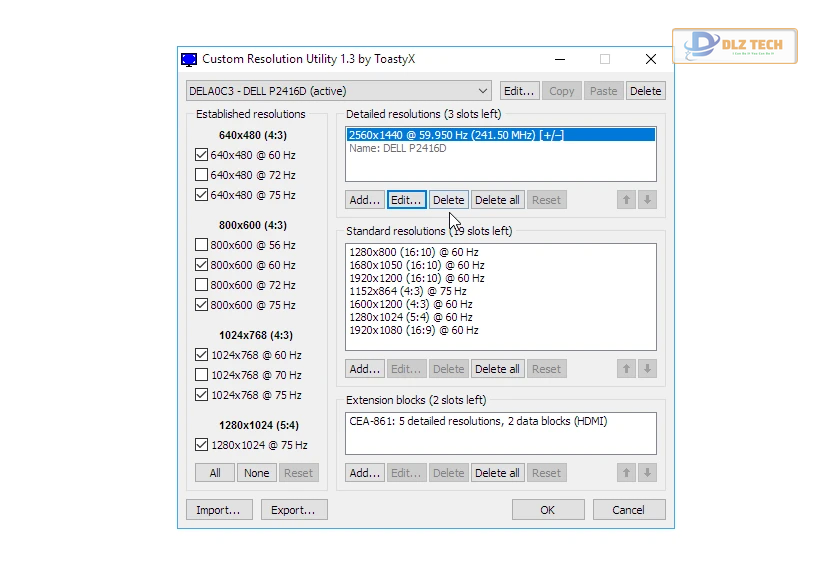This screenshot has height=579, width=840.
Task: Click Delete all under Standard resolutions
Action: click(497, 369)
